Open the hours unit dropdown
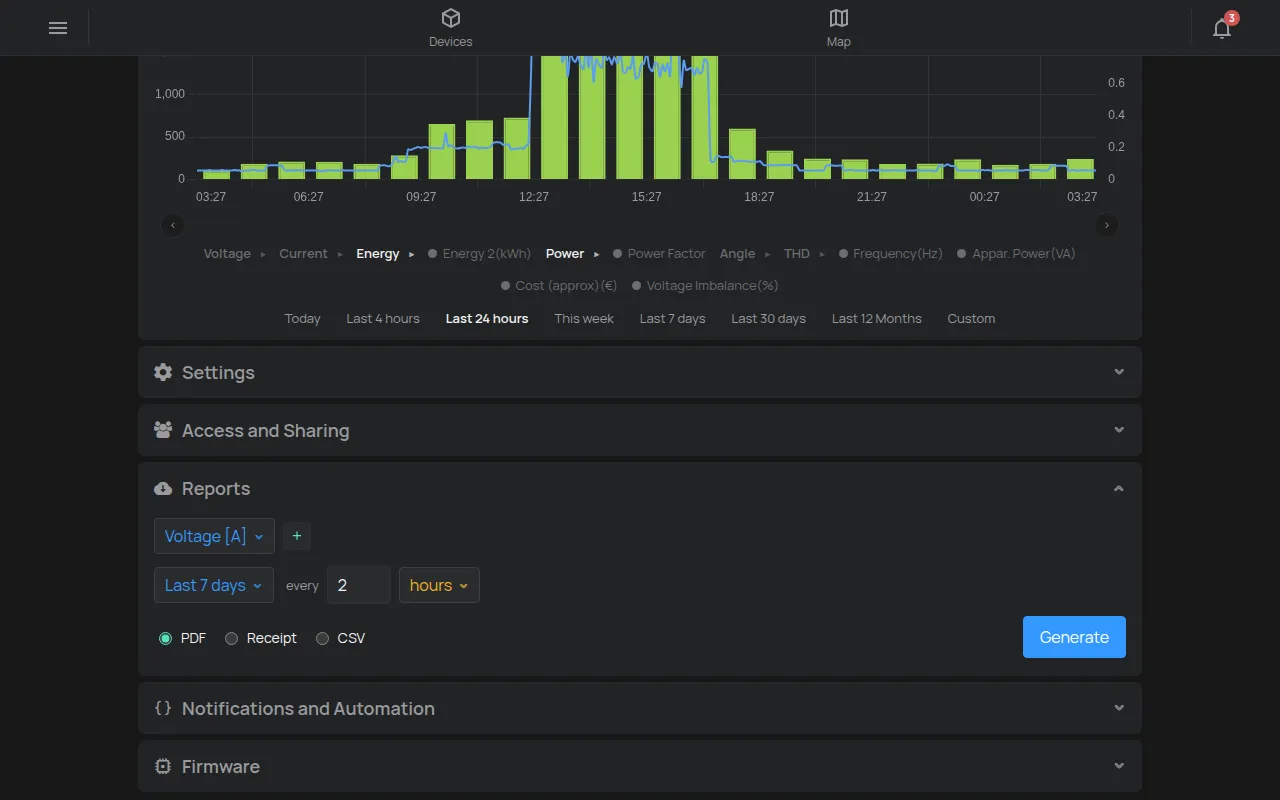Screen dimensions: 1280x800 pos(439,585)
